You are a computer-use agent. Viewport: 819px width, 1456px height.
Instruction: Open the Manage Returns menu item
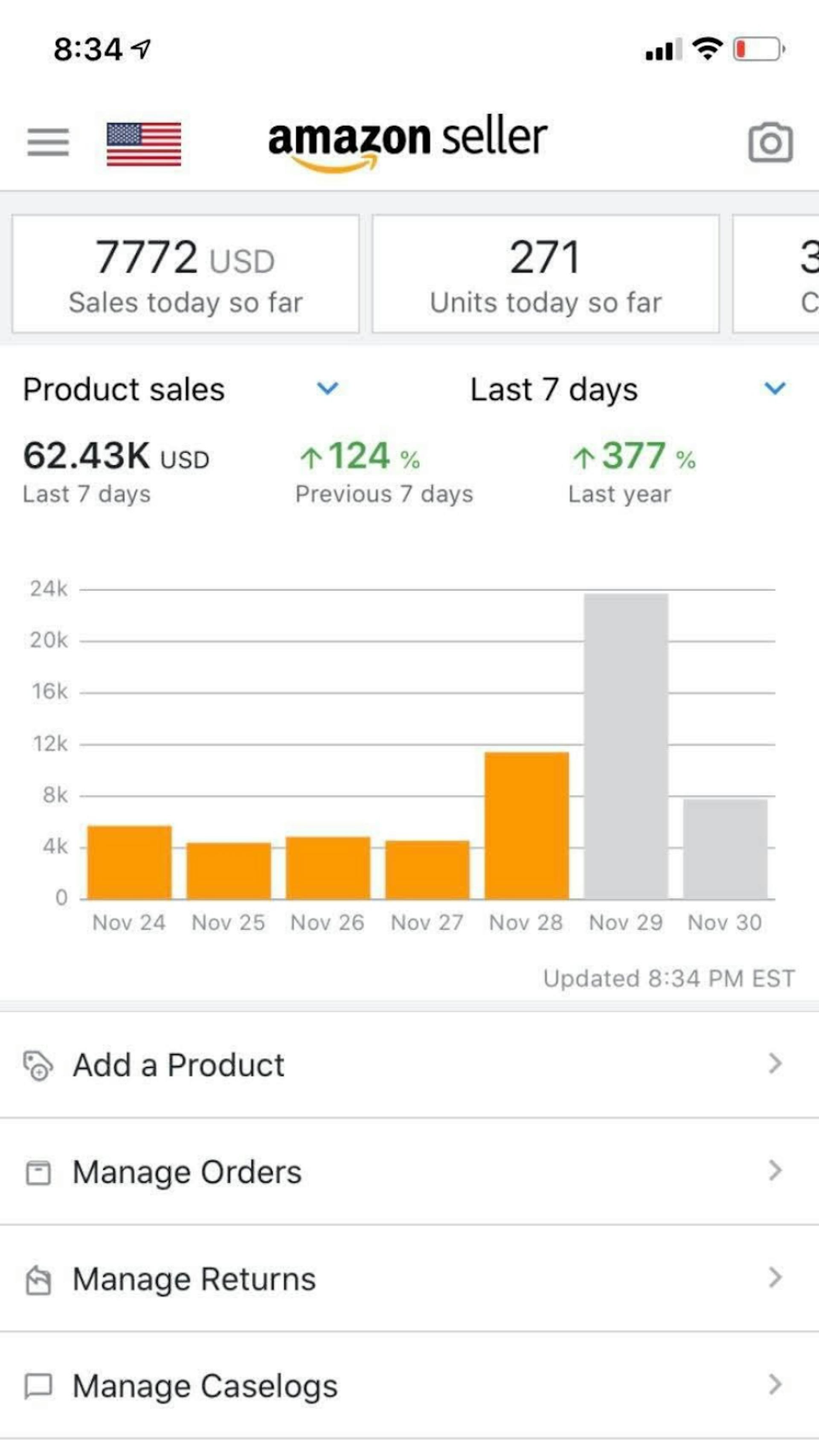[x=194, y=1280]
